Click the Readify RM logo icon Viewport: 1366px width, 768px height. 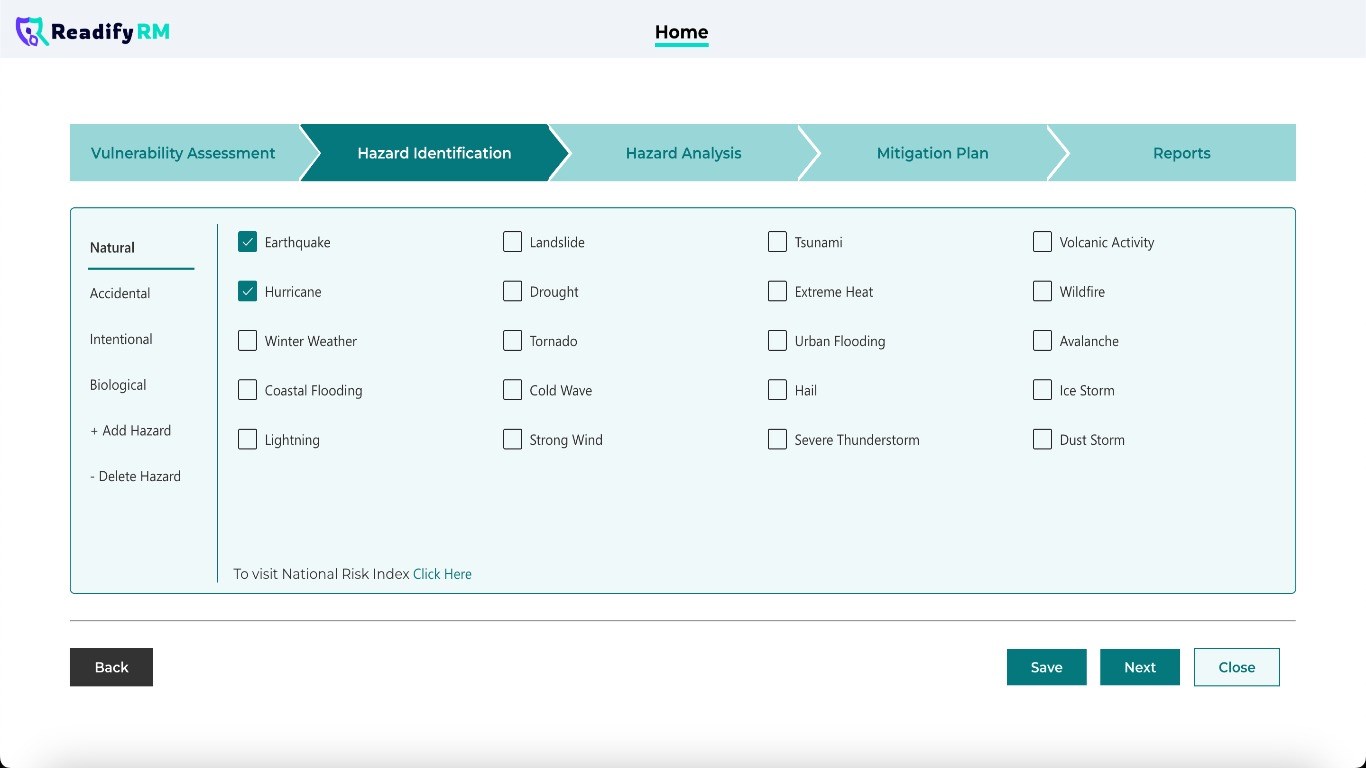pyautogui.click(x=31, y=32)
